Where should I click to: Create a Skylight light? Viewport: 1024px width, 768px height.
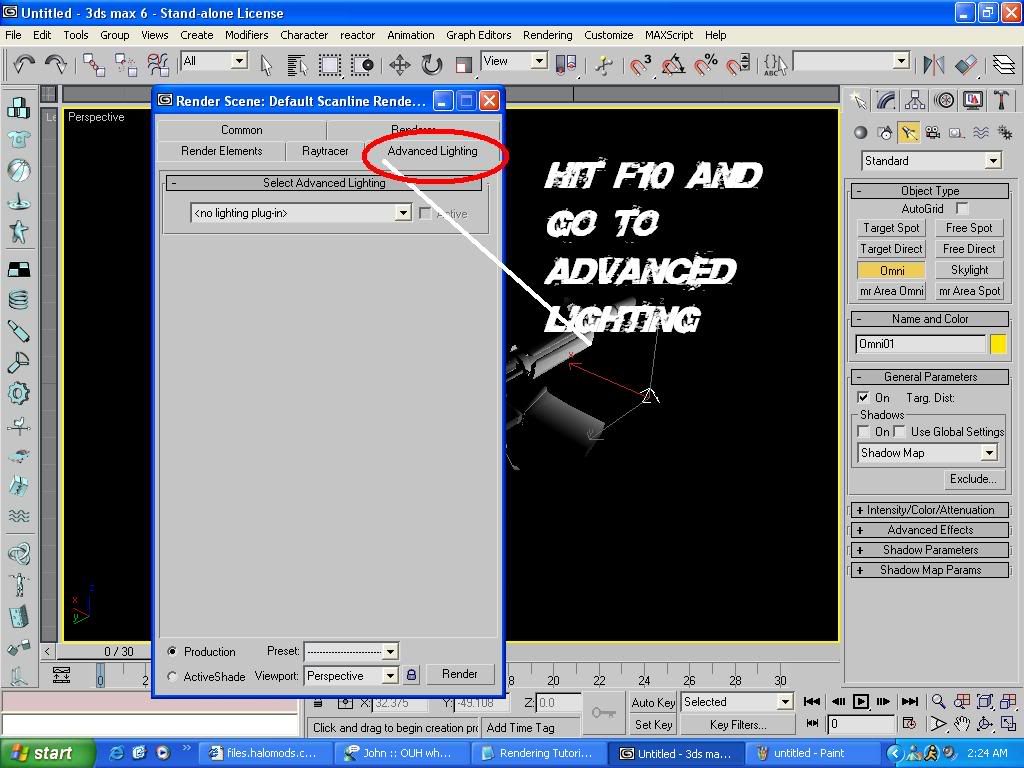tap(969, 270)
